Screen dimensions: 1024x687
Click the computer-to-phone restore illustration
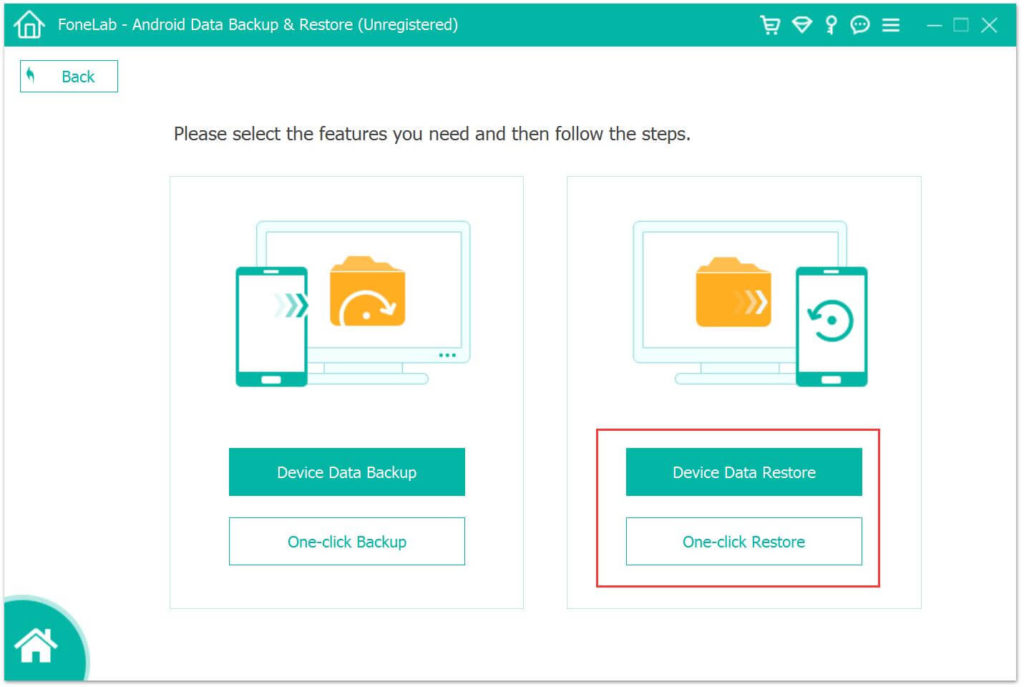click(750, 304)
